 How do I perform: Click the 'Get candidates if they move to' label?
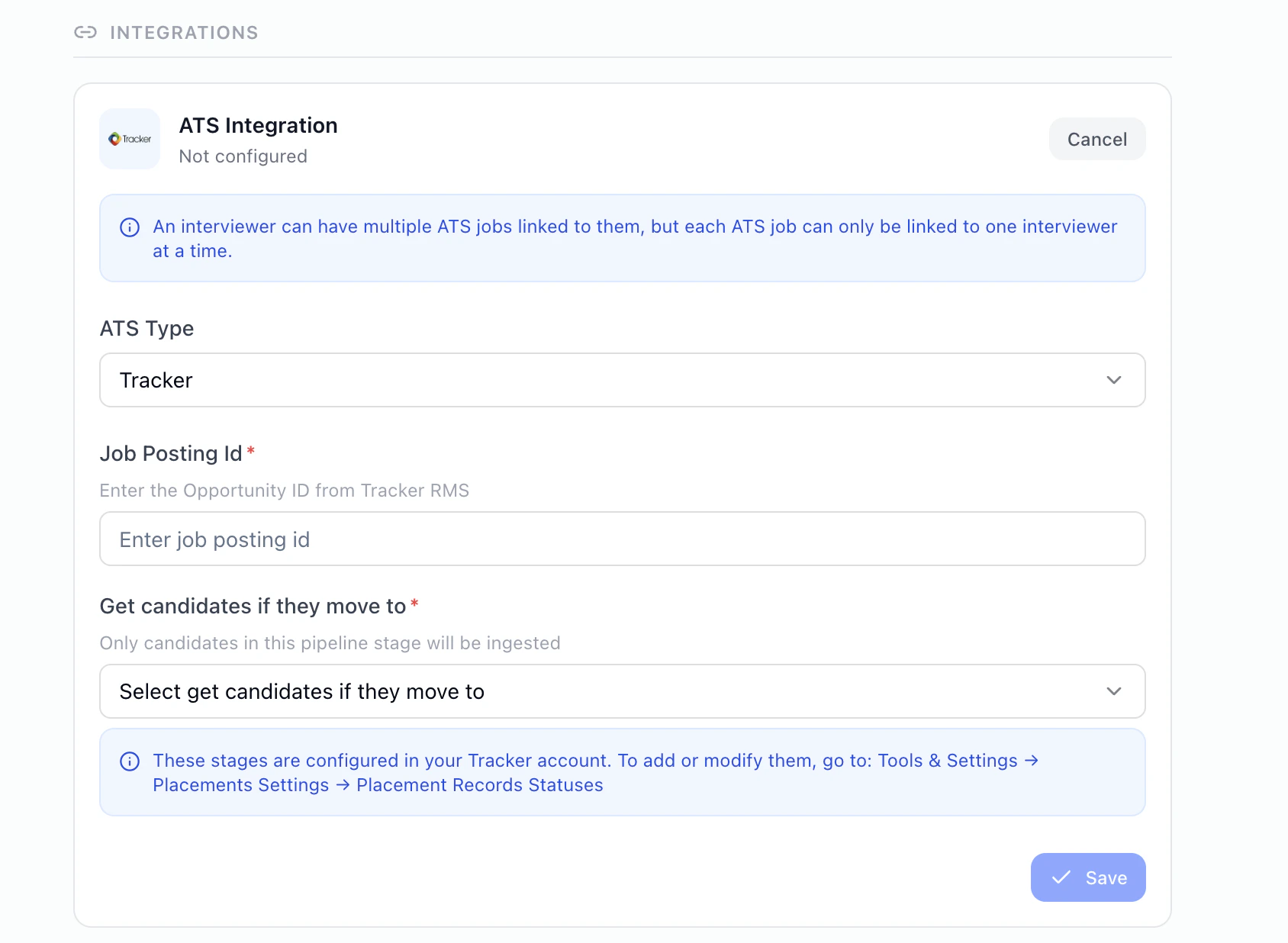(253, 607)
